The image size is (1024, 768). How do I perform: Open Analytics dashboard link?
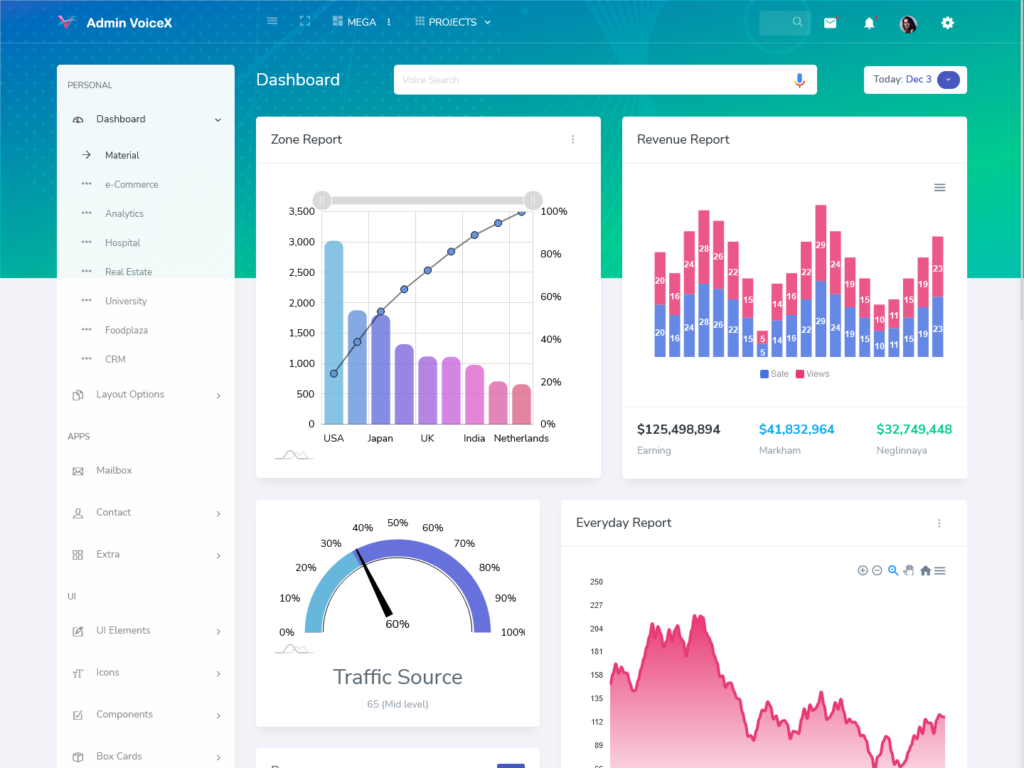click(124, 214)
